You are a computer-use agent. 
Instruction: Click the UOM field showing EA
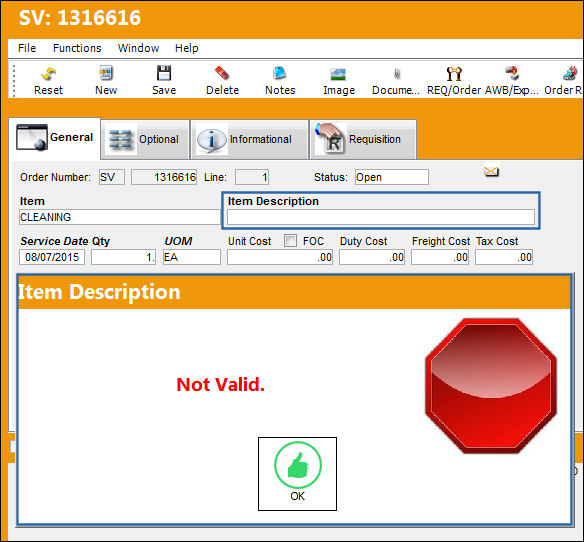click(192, 257)
